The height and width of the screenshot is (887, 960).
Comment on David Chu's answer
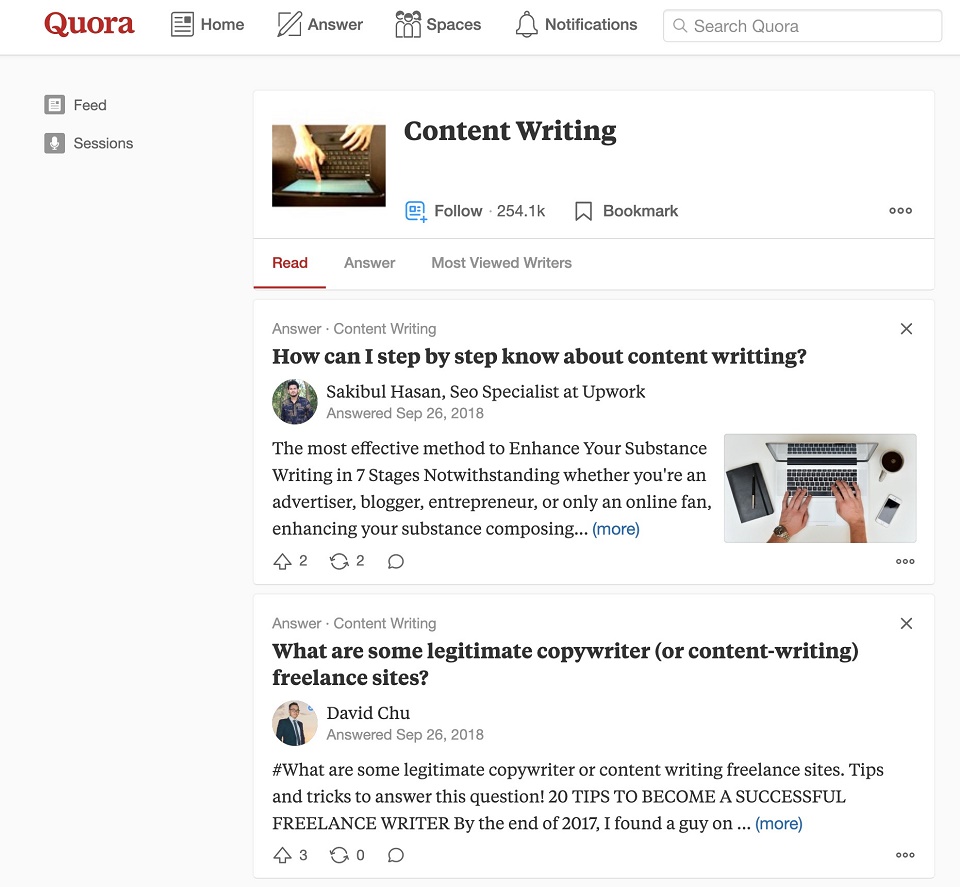(x=396, y=855)
